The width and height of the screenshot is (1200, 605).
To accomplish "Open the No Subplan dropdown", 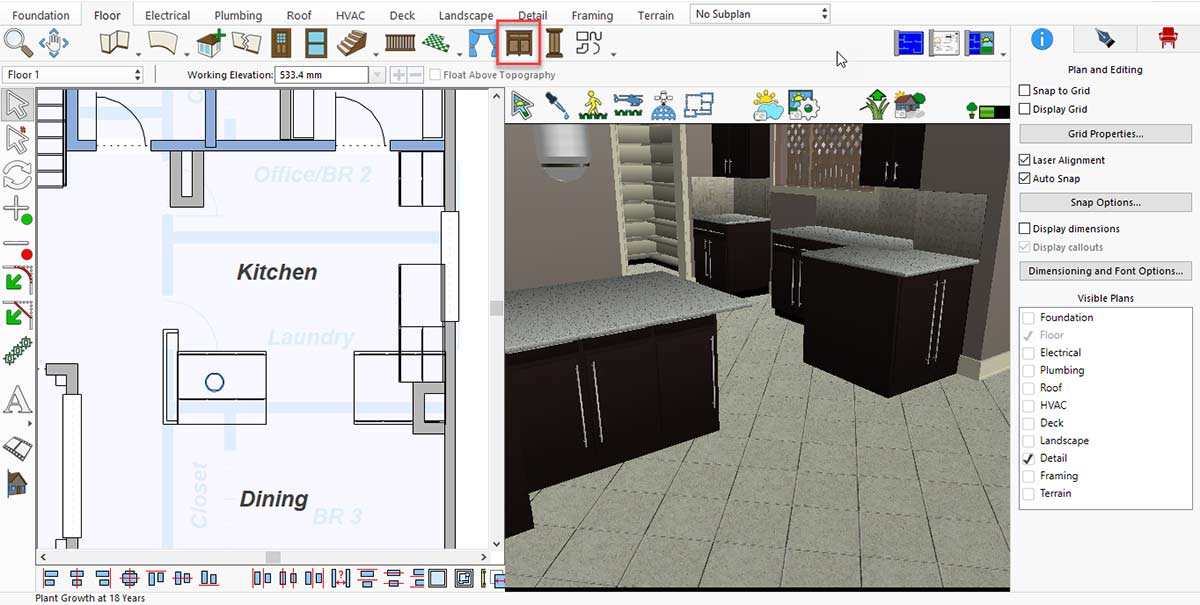I will coord(760,14).
